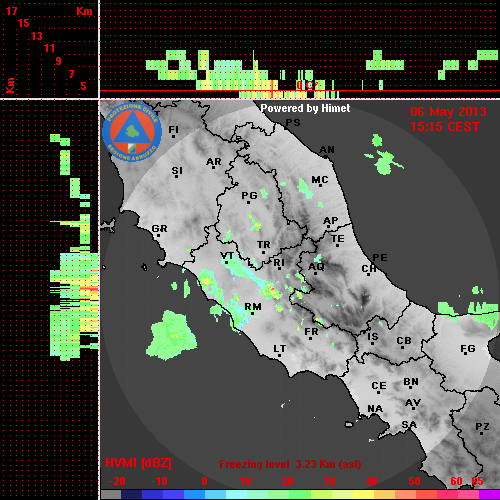Click the AR city label
Screen dimensions: 500x500
[x=214, y=162]
